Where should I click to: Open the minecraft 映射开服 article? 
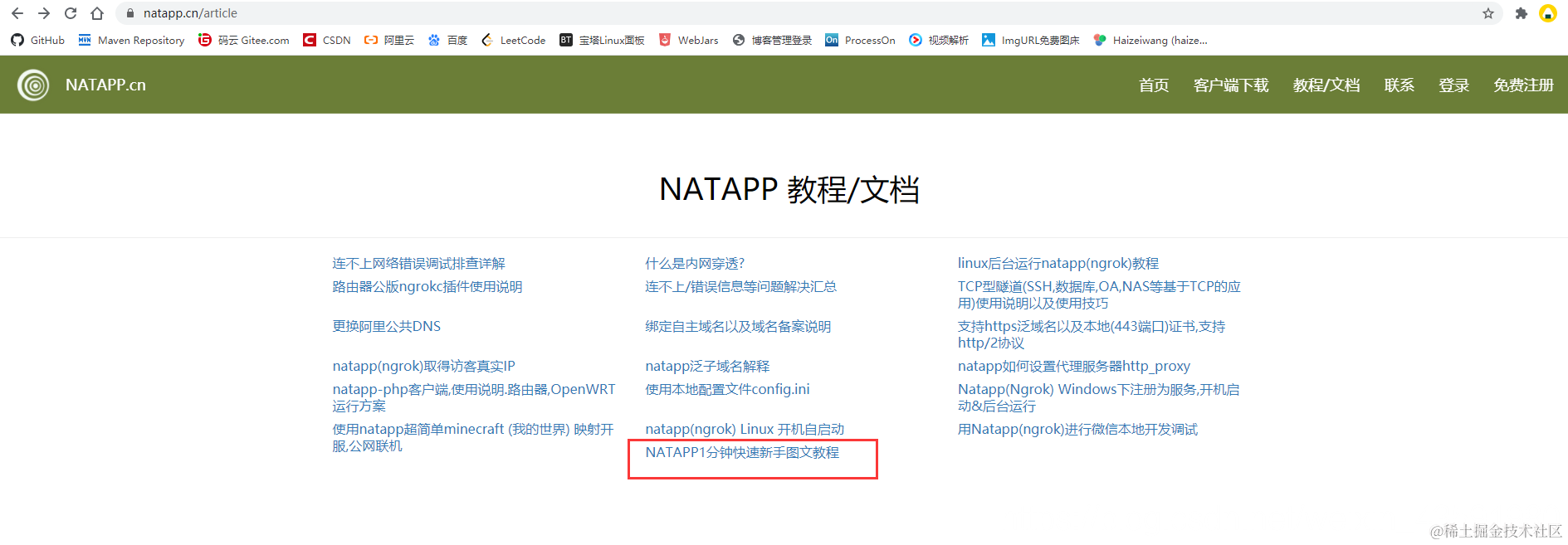[x=473, y=437]
